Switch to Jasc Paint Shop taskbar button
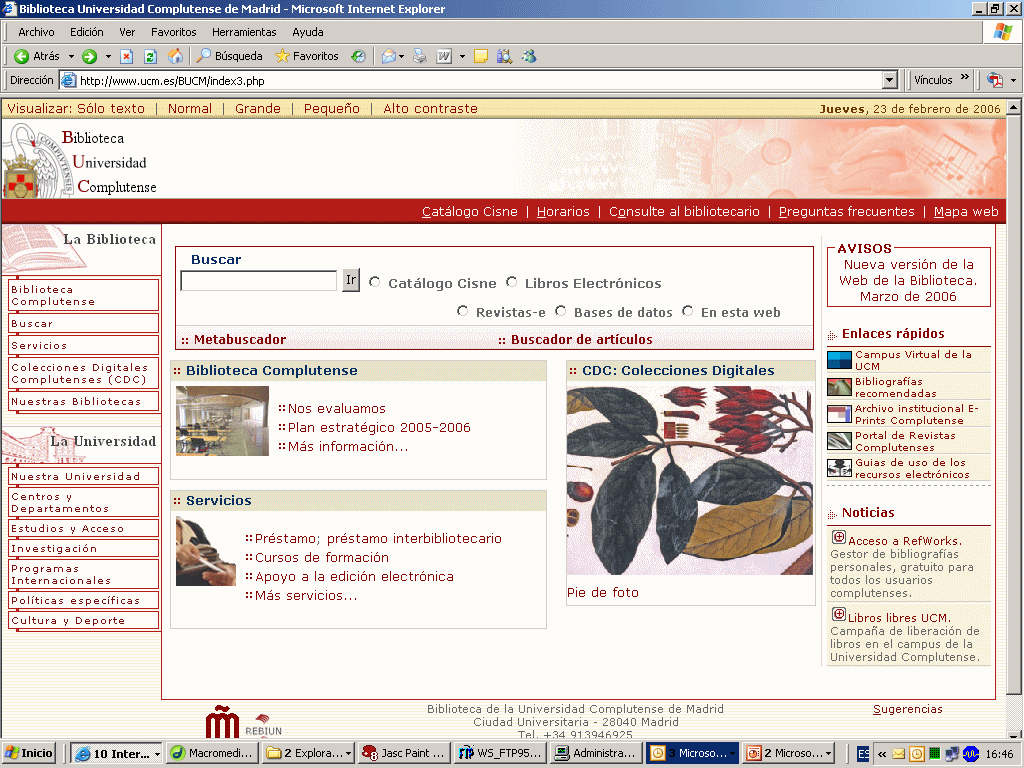 (x=404, y=754)
